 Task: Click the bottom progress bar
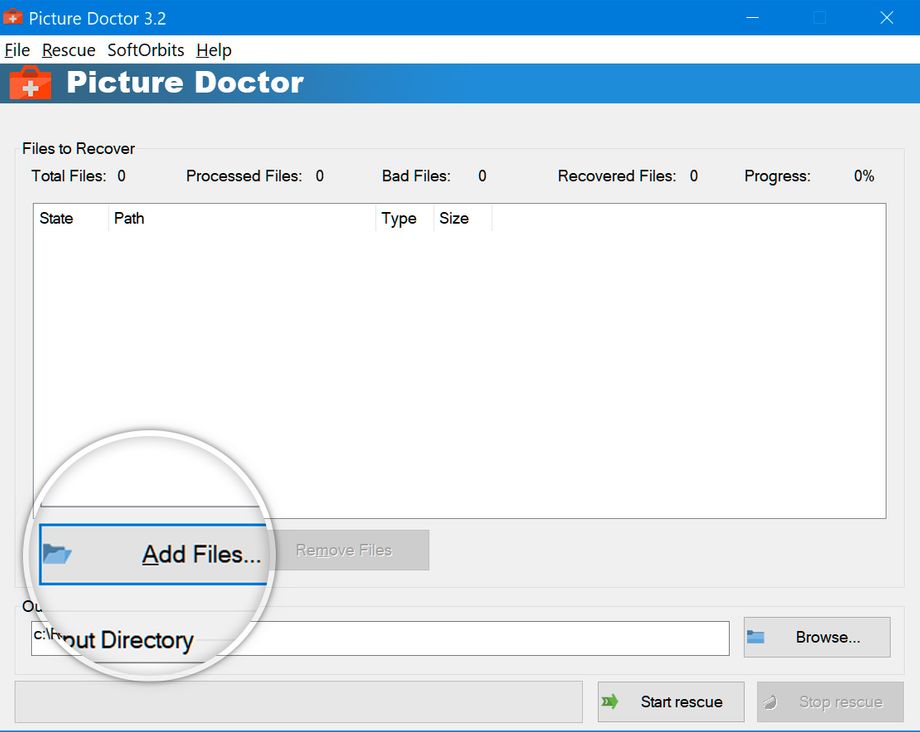pos(299,702)
